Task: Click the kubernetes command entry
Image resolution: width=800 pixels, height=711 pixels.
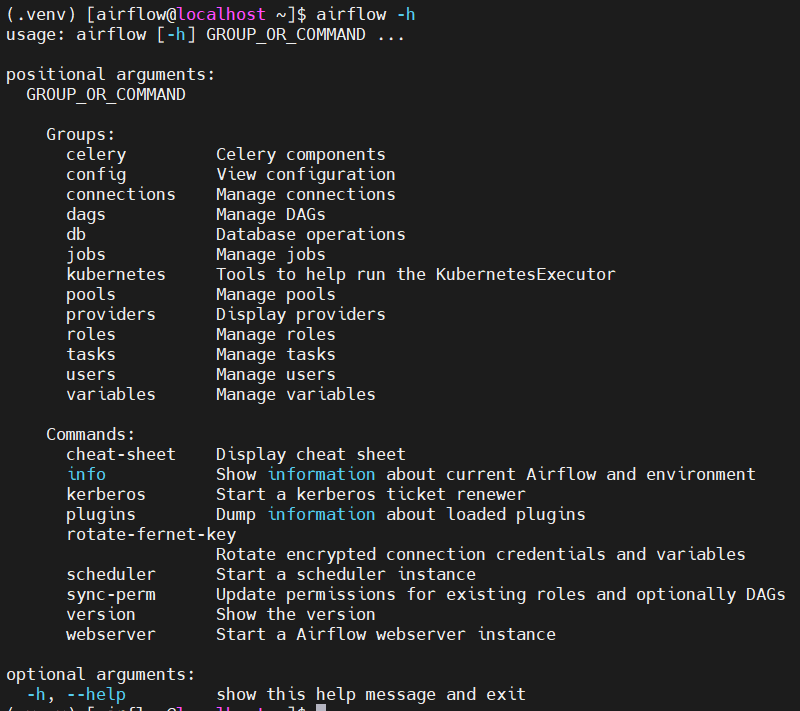Action: (x=115, y=274)
